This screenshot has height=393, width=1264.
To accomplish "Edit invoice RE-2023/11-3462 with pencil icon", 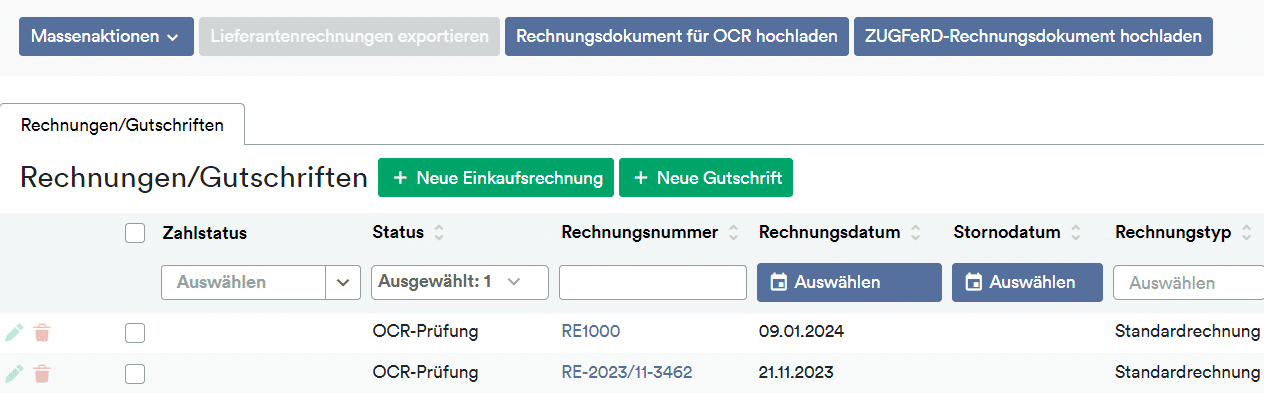I will (x=14, y=373).
